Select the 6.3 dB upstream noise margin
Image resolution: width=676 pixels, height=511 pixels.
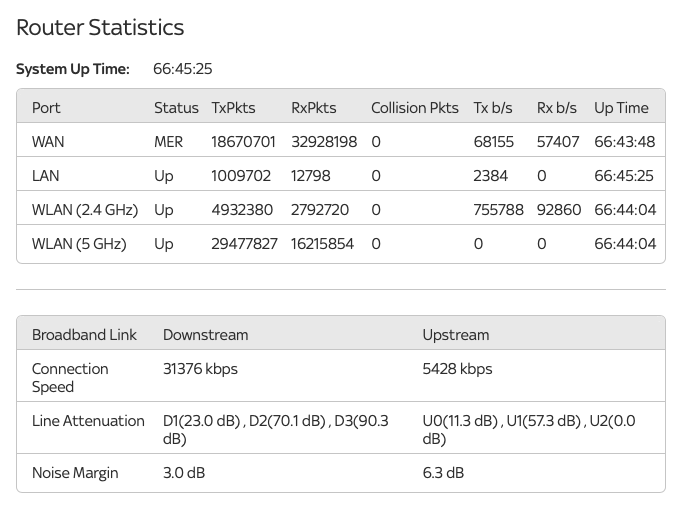[x=443, y=473]
